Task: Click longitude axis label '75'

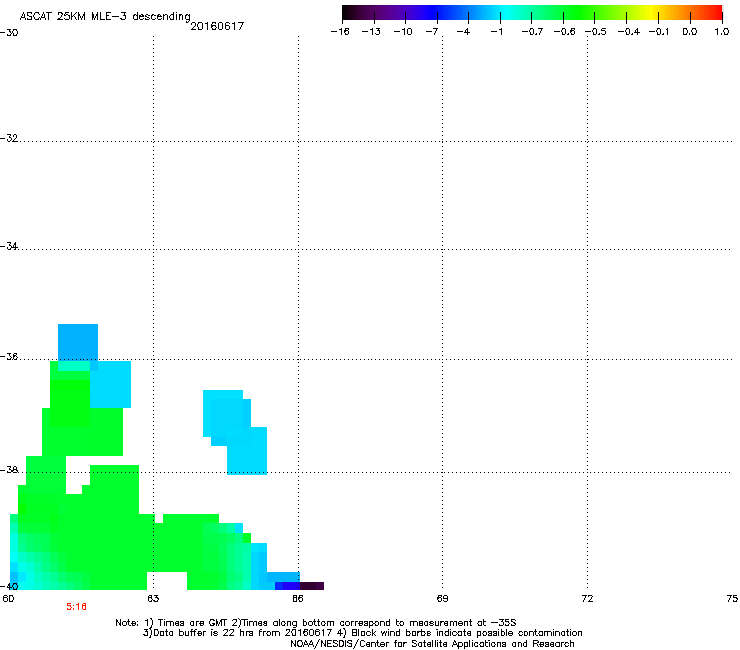Action: point(732,599)
